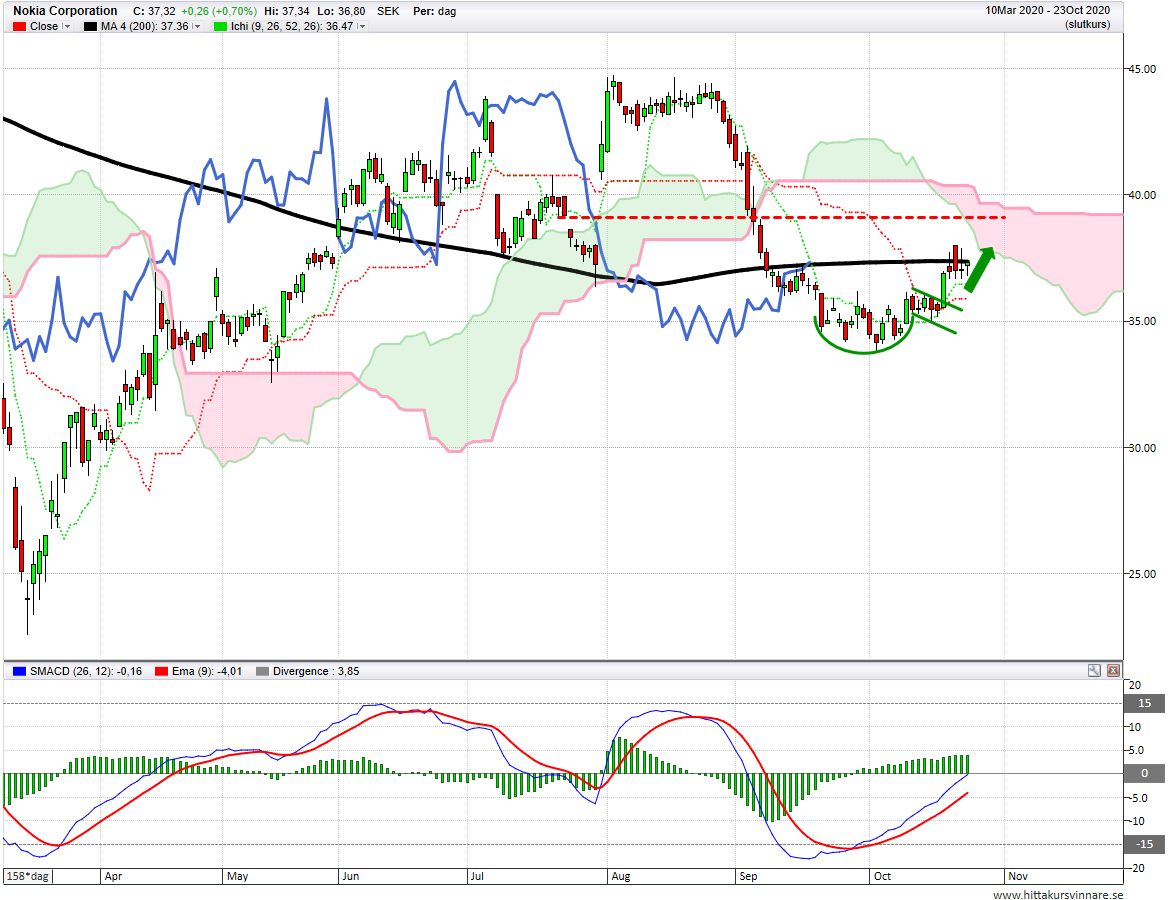The height and width of the screenshot is (900, 1168).
Task: Click the Oct label on the time axis
Action: [x=882, y=876]
